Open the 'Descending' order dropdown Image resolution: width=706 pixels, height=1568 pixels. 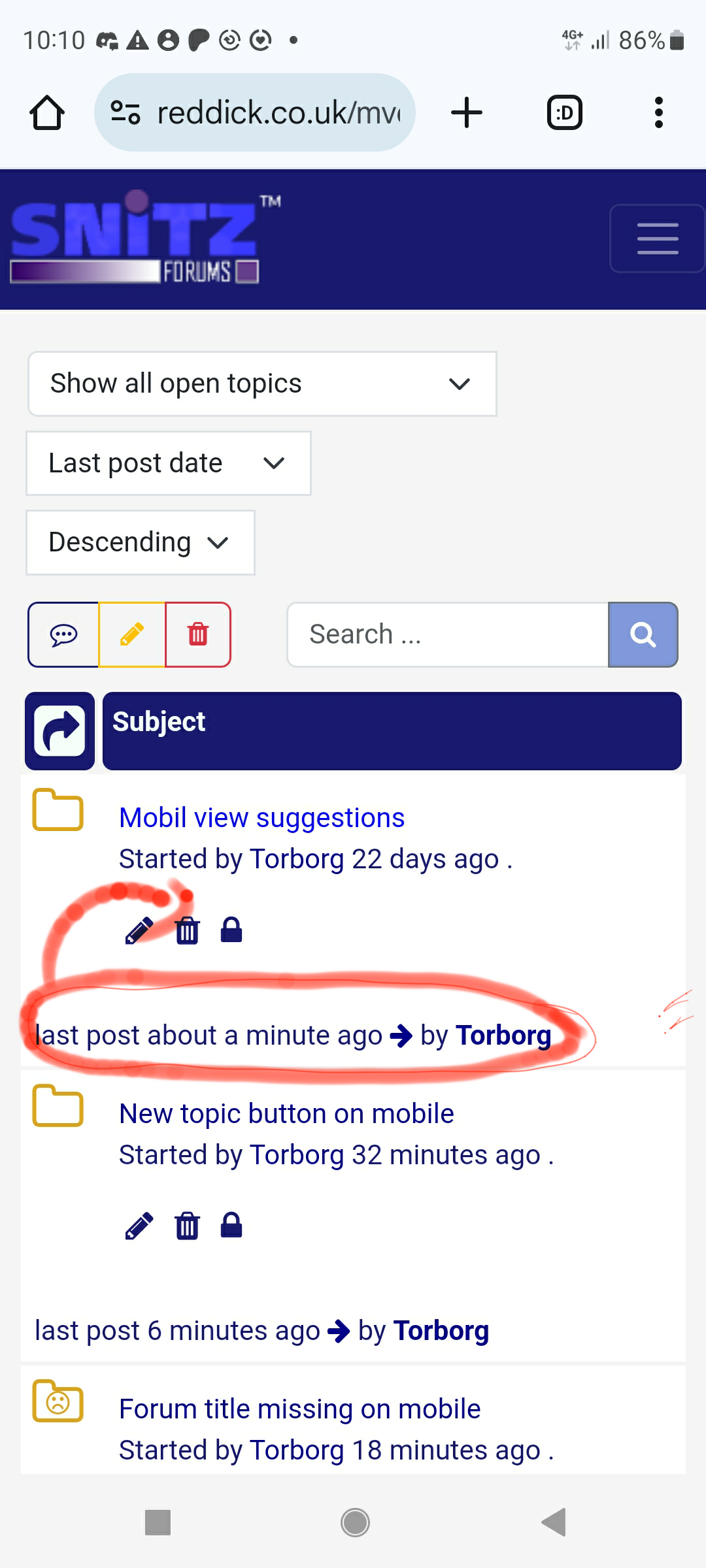coord(140,542)
